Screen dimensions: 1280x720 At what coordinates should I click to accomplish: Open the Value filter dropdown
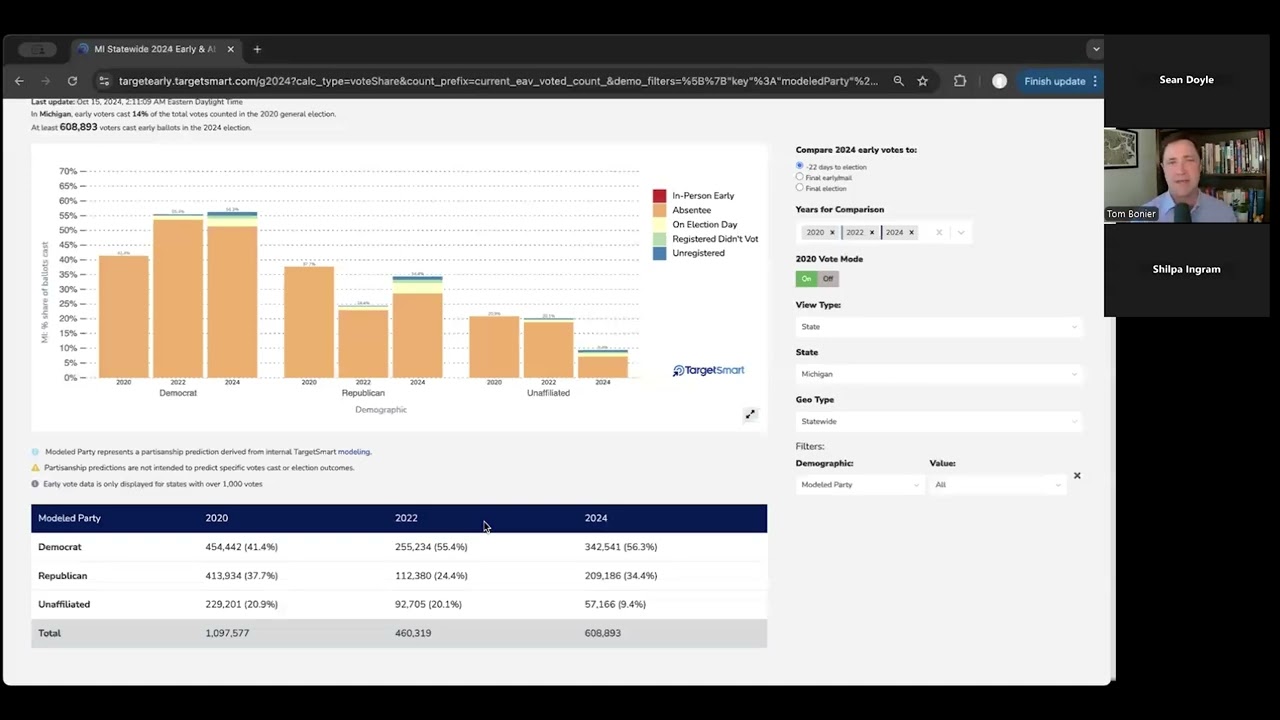(x=997, y=485)
